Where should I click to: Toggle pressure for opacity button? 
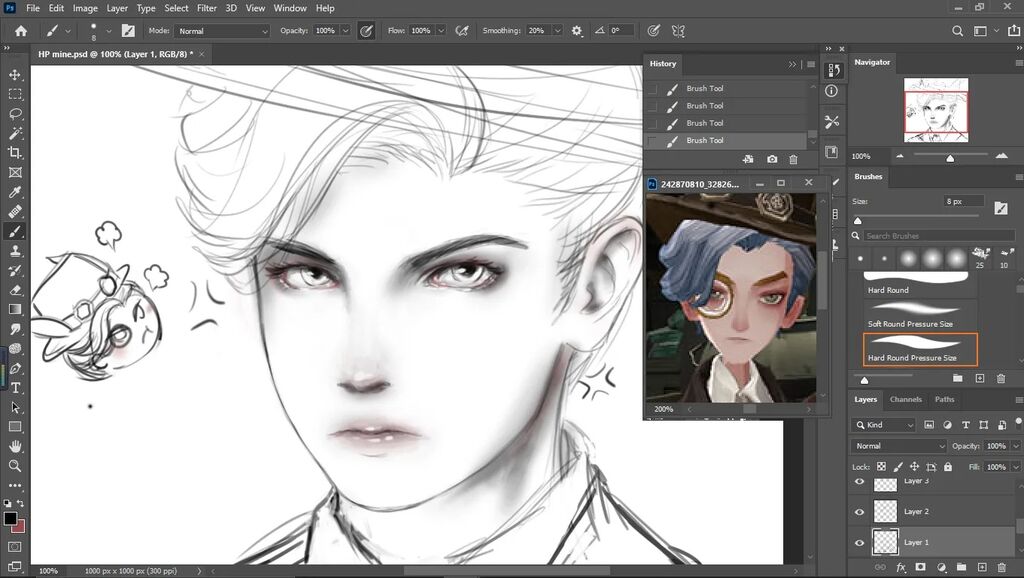(366, 31)
